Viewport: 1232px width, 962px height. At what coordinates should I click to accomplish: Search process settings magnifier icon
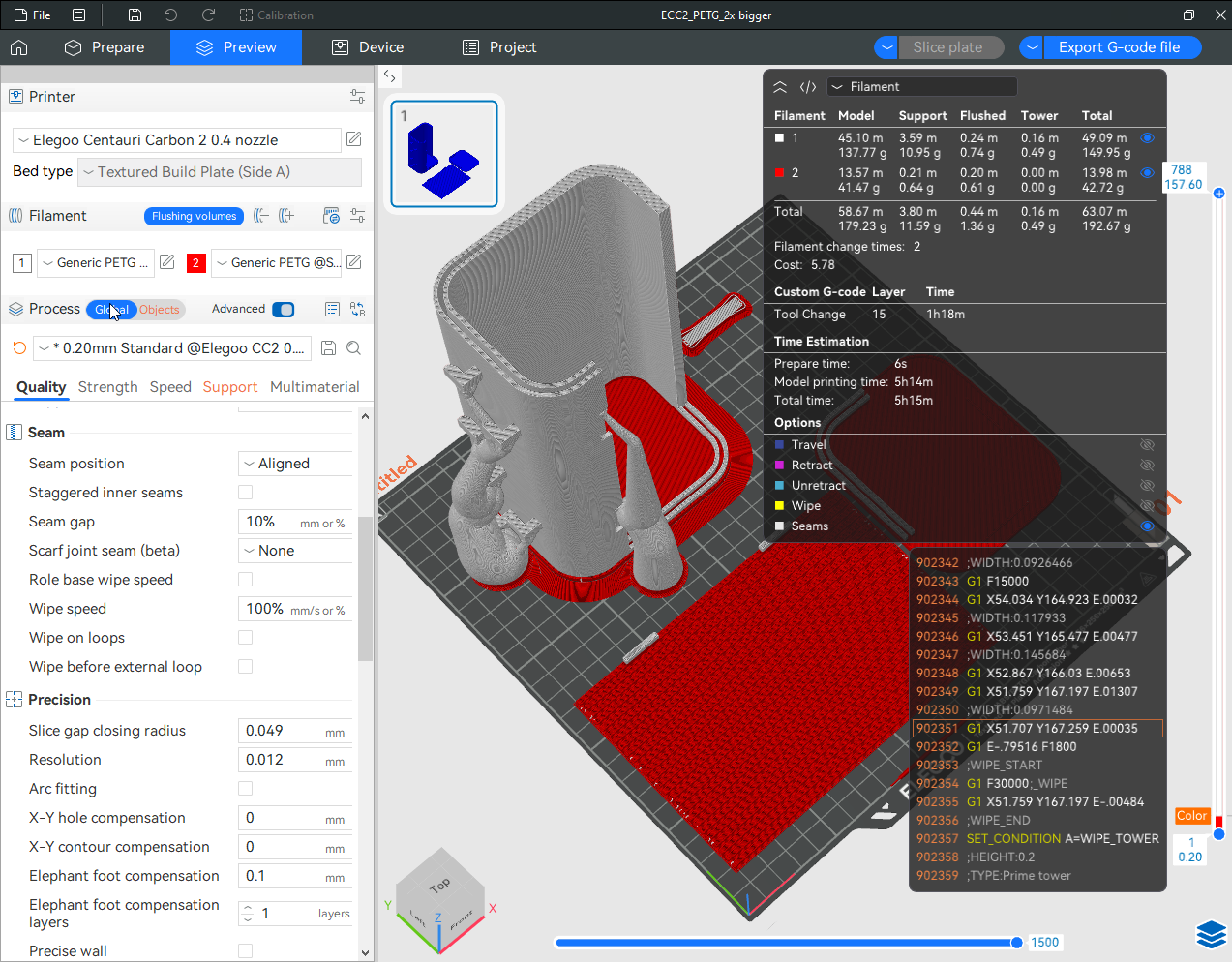coord(354,347)
